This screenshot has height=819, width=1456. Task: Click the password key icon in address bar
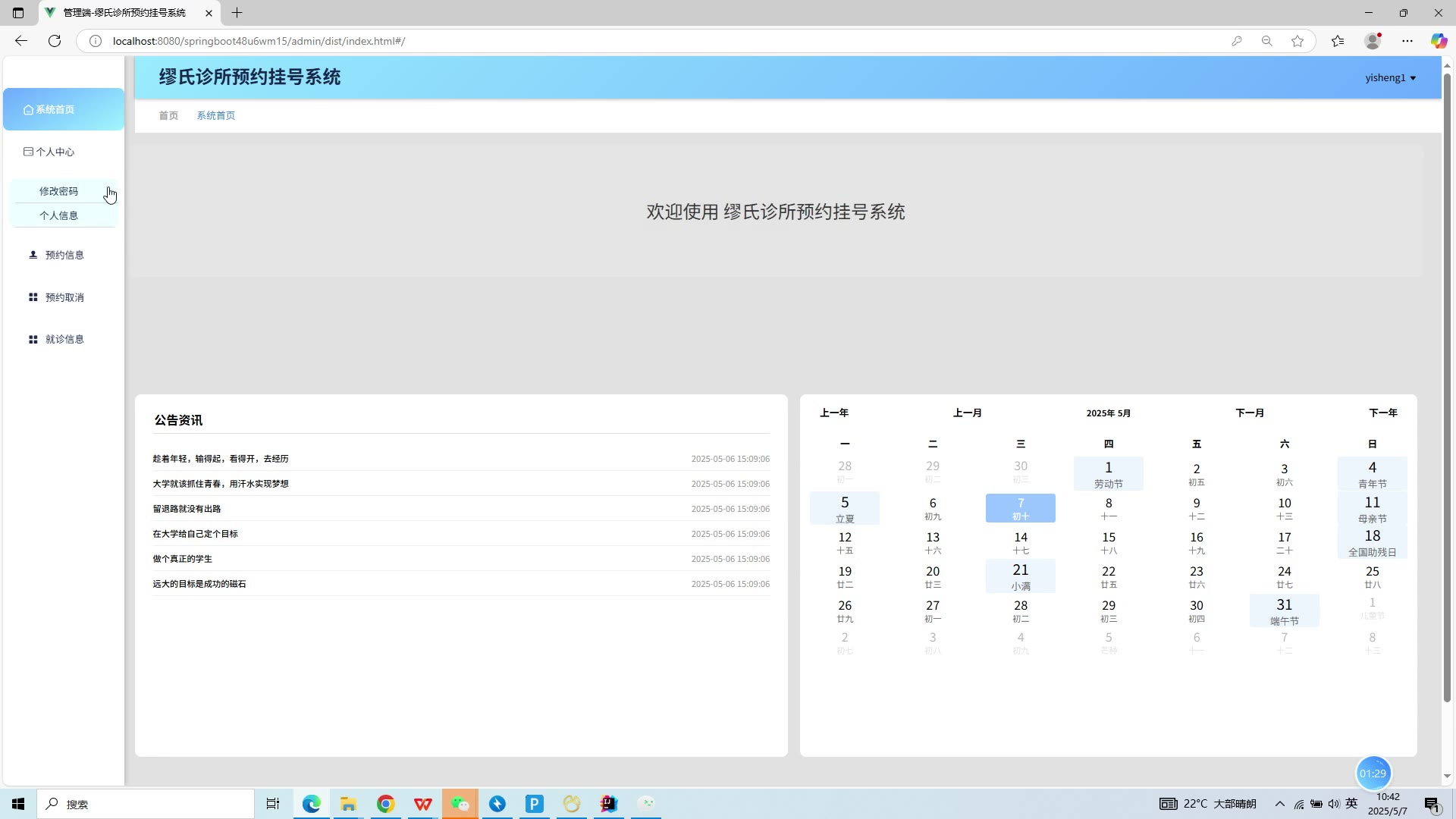[x=1237, y=41]
